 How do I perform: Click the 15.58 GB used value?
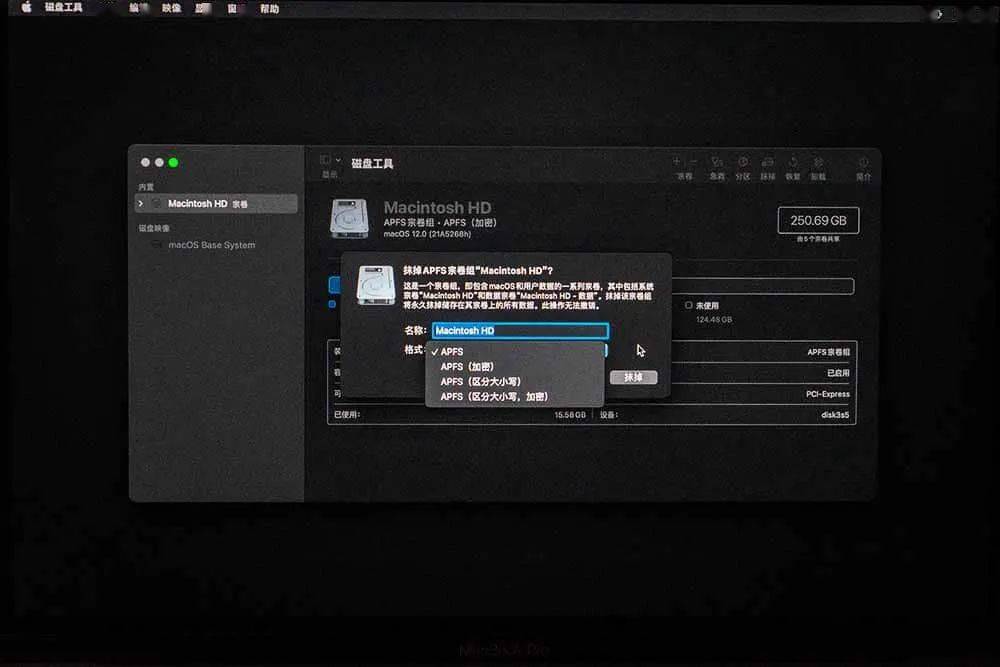(570, 415)
